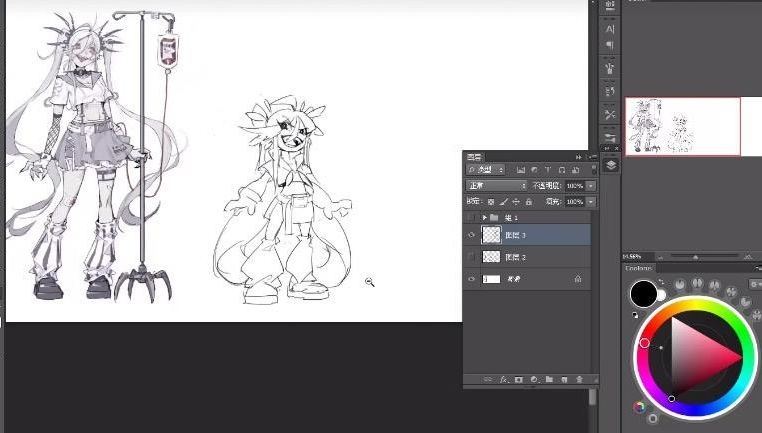Open the layer opacity dropdown arrow

tap(591, 186)
